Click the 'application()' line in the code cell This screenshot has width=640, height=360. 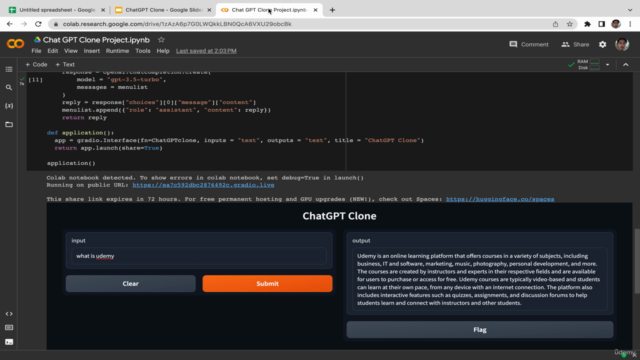point(71,163)
